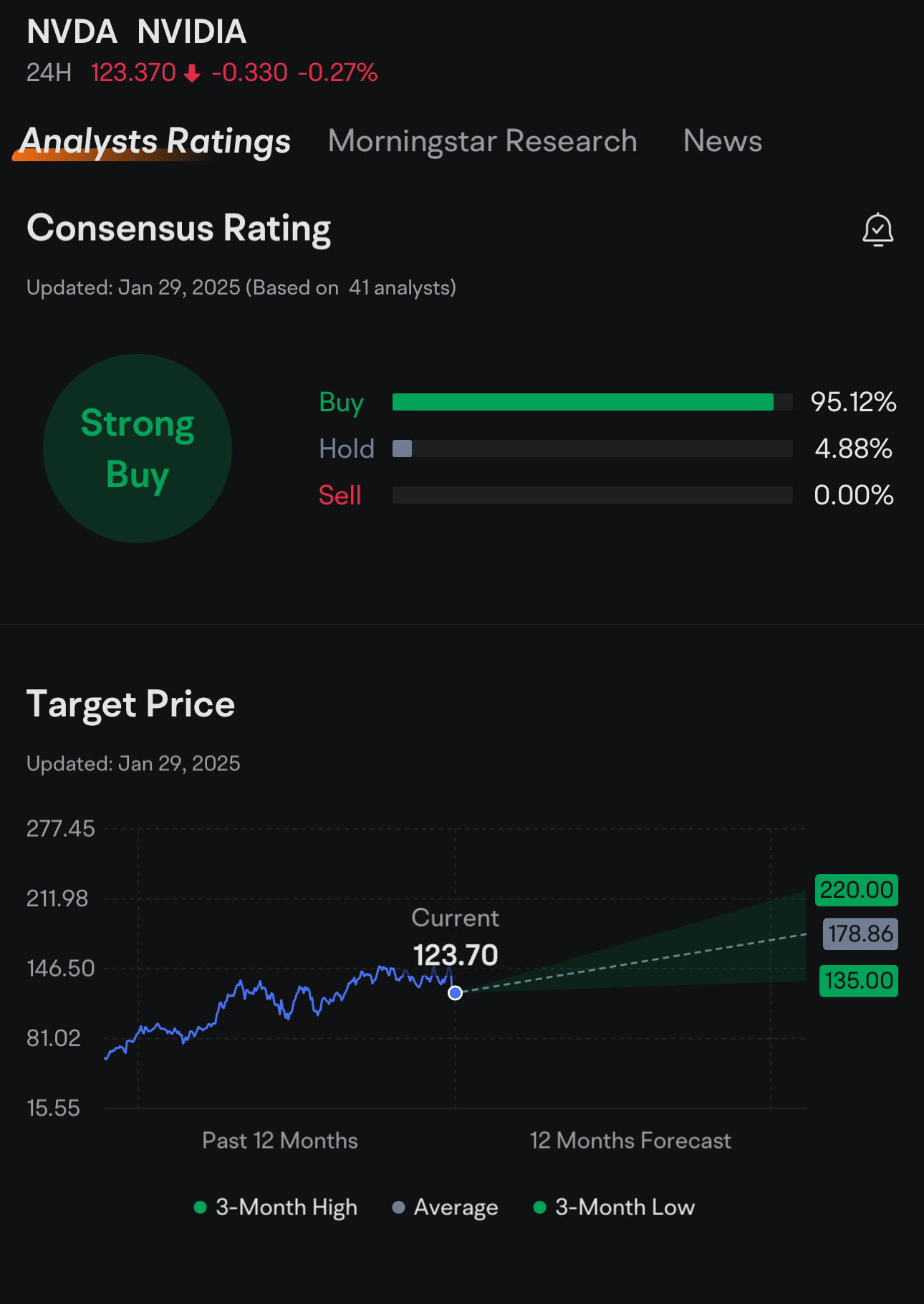Tap the 3-Month Low legend dot
This screenshot has height=1304, width=924.
coord(540,1207)
